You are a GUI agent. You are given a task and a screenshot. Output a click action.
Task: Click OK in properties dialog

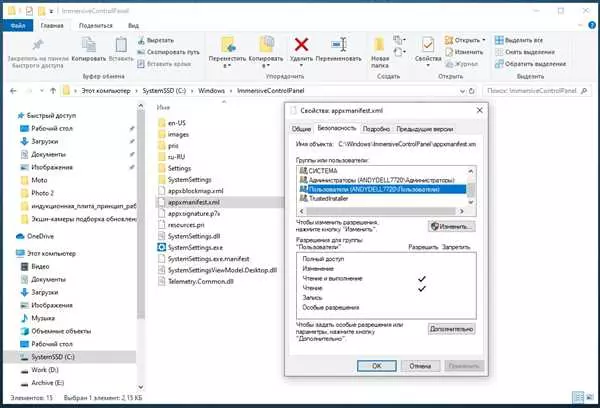(377, 366)
